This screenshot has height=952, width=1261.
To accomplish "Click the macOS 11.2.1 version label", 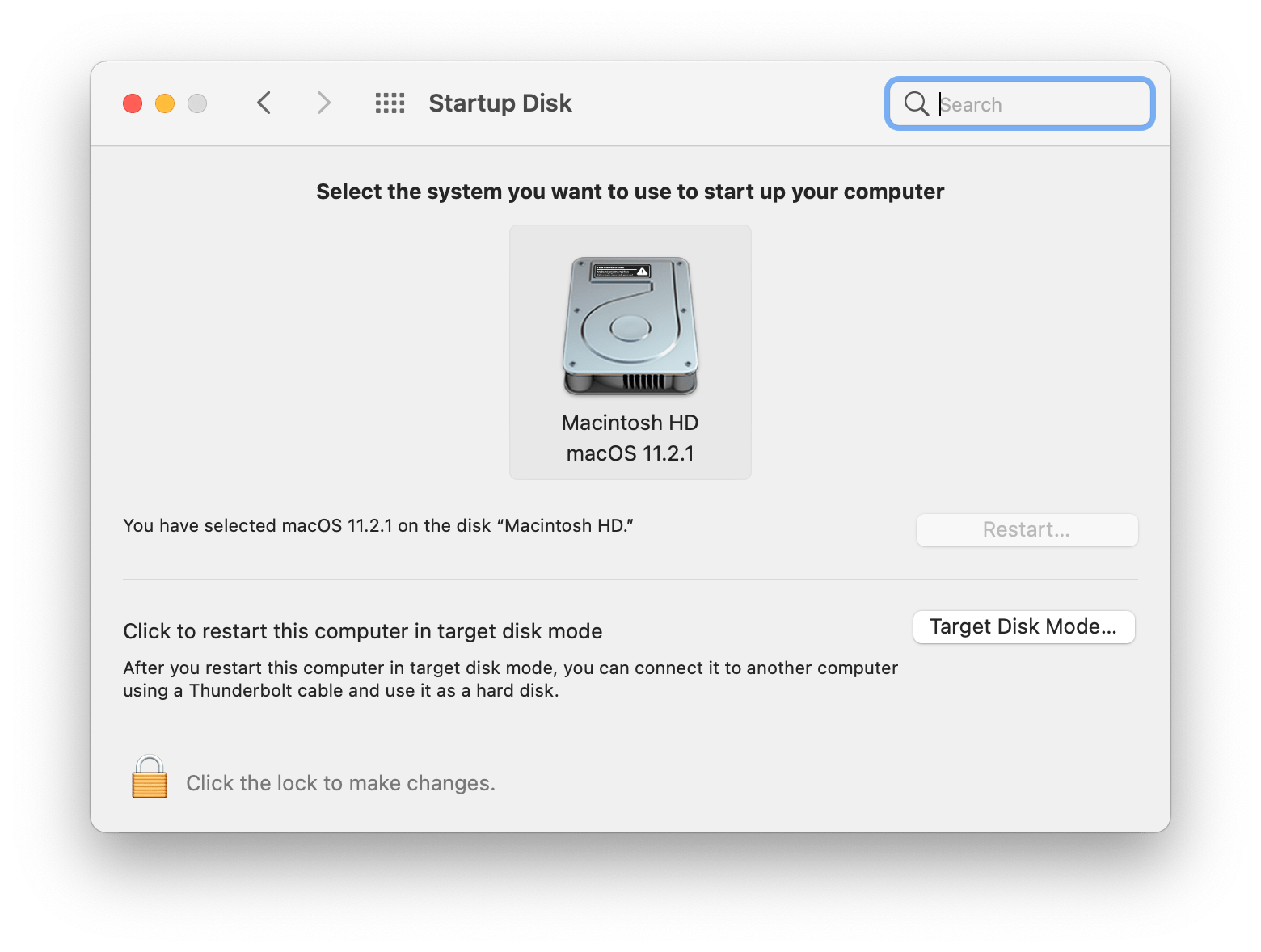I will 630,453.
